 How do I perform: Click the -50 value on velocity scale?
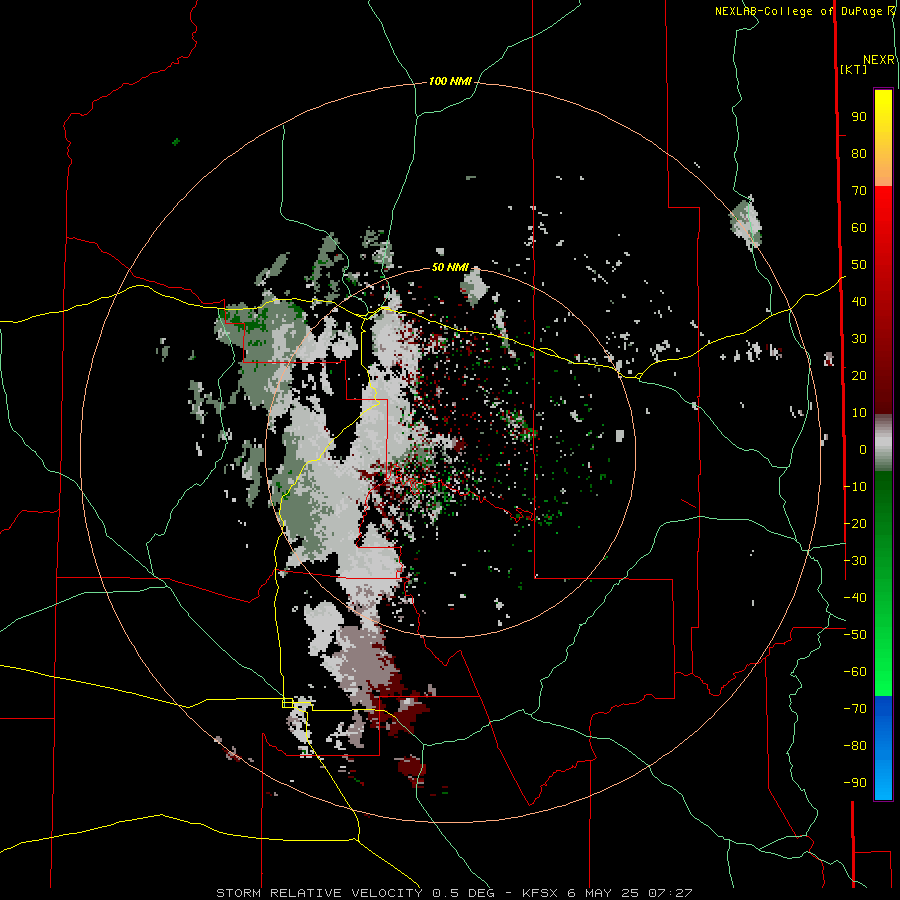tap(855, 635)
